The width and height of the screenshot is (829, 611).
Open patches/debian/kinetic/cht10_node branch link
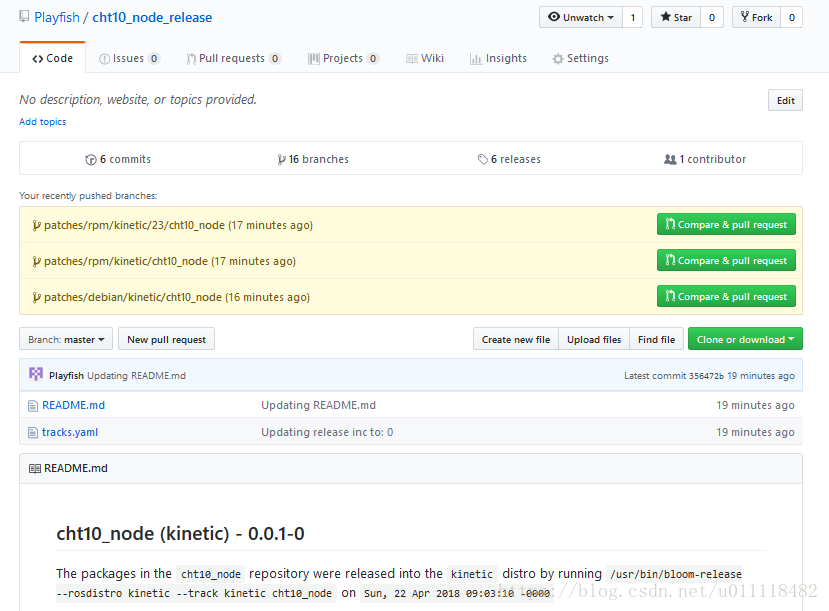(x=133, y=297)
